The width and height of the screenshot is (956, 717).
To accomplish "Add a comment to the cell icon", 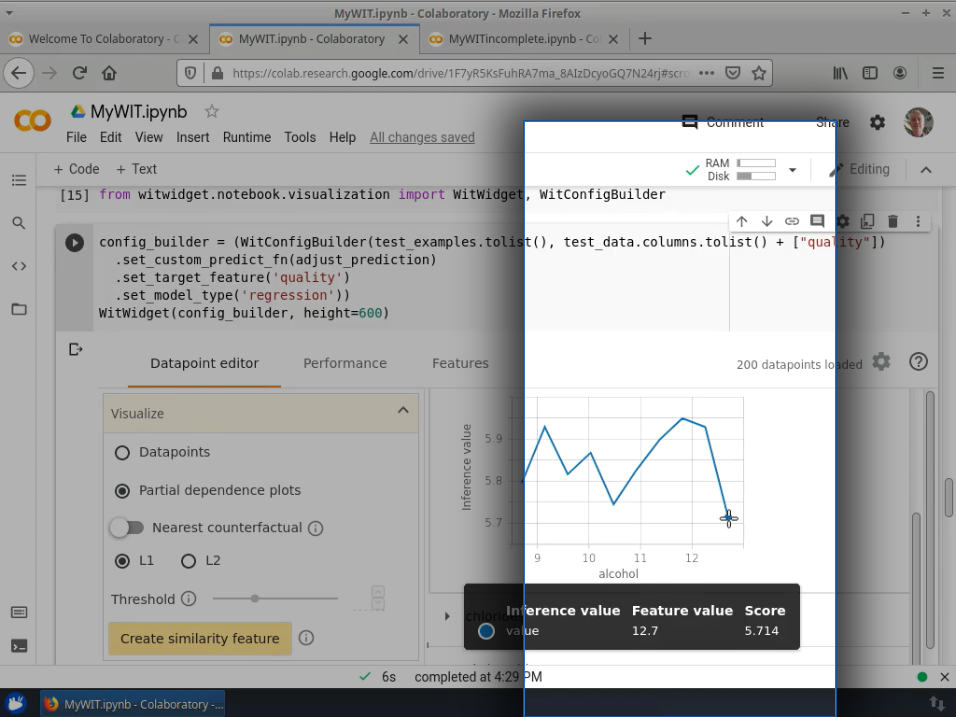I will 817,221.
